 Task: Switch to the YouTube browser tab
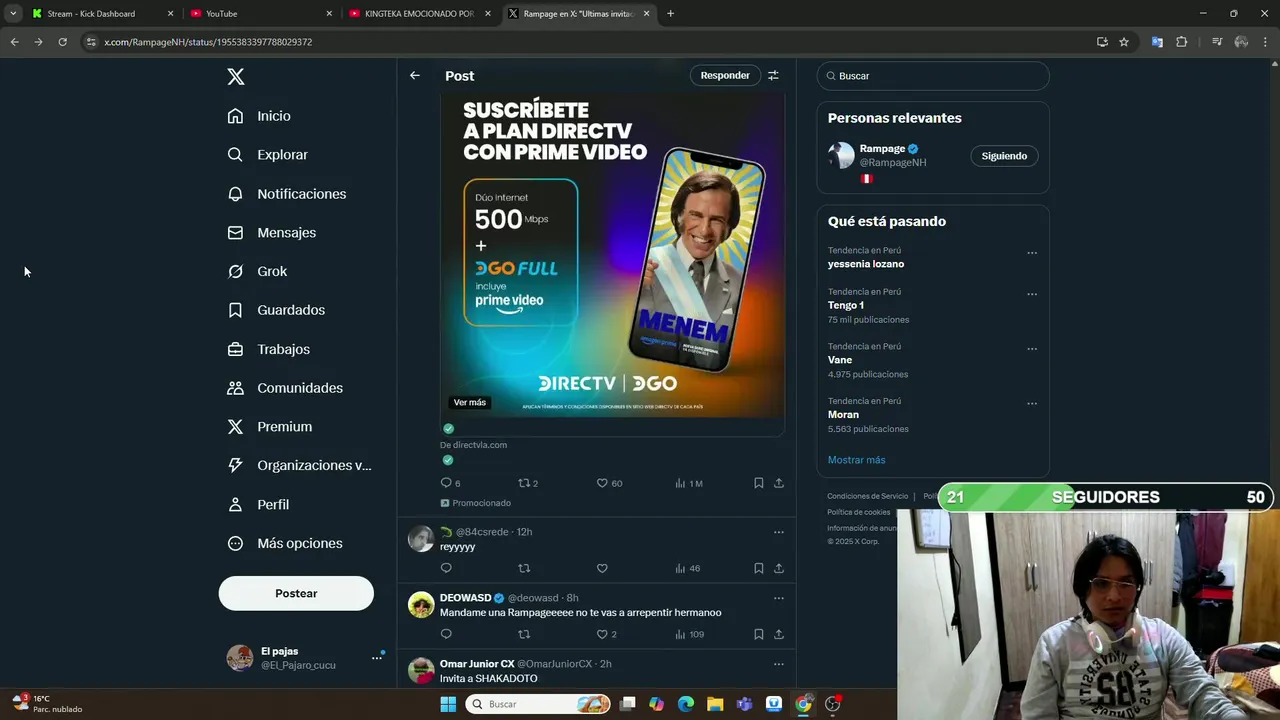tap(260, 14)
